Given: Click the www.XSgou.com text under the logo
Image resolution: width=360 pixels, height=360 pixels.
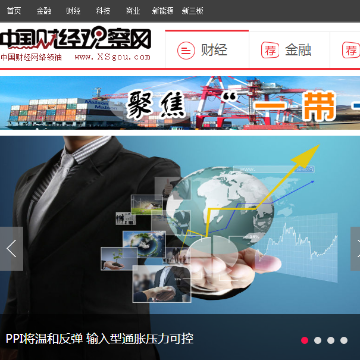Looking at the screenshot, I should tap(112, 57).
